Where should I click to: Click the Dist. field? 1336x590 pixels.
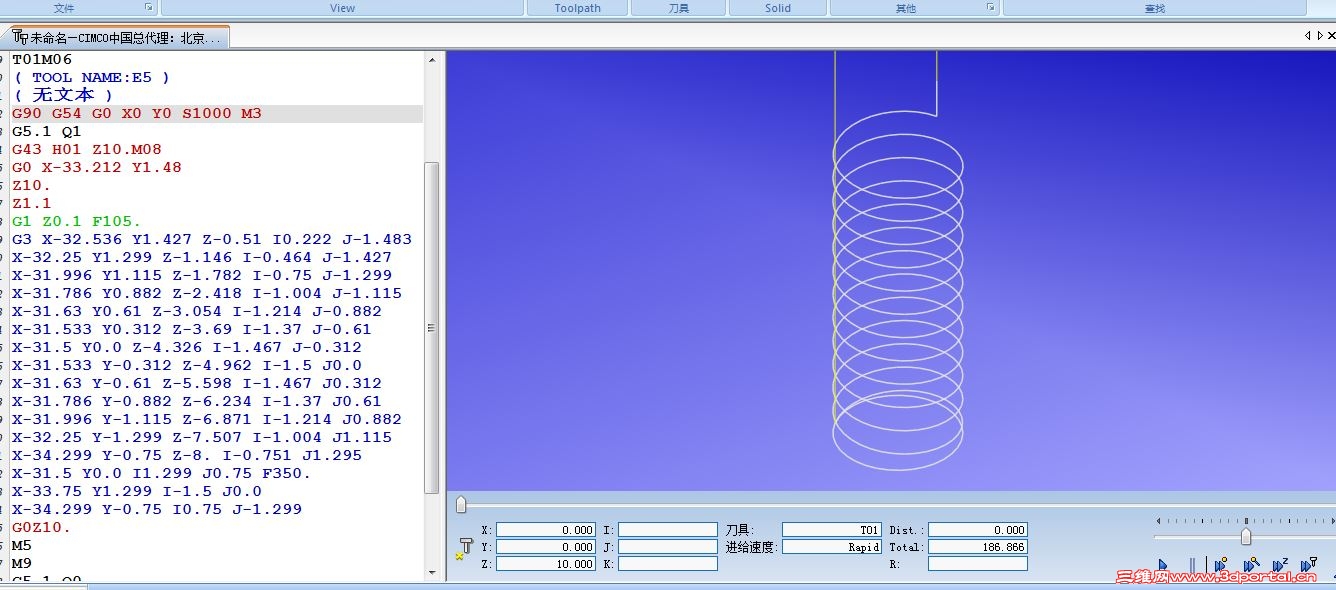click(x=978, y=530)
